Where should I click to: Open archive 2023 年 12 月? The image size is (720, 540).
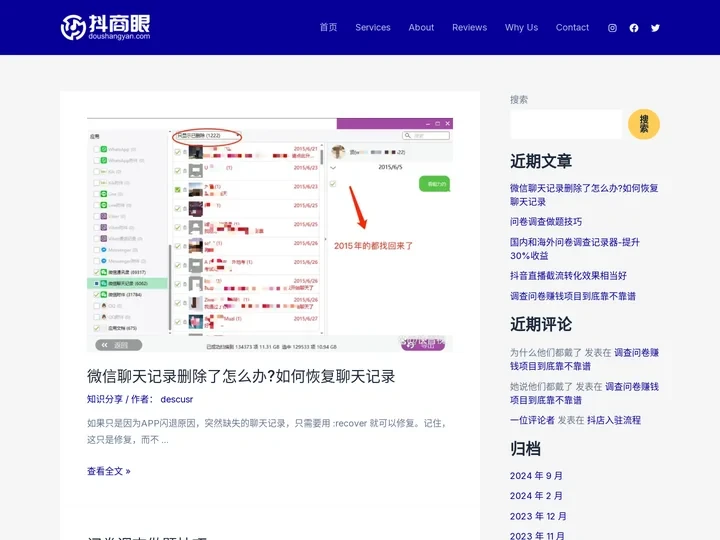(x=538, y=516)
